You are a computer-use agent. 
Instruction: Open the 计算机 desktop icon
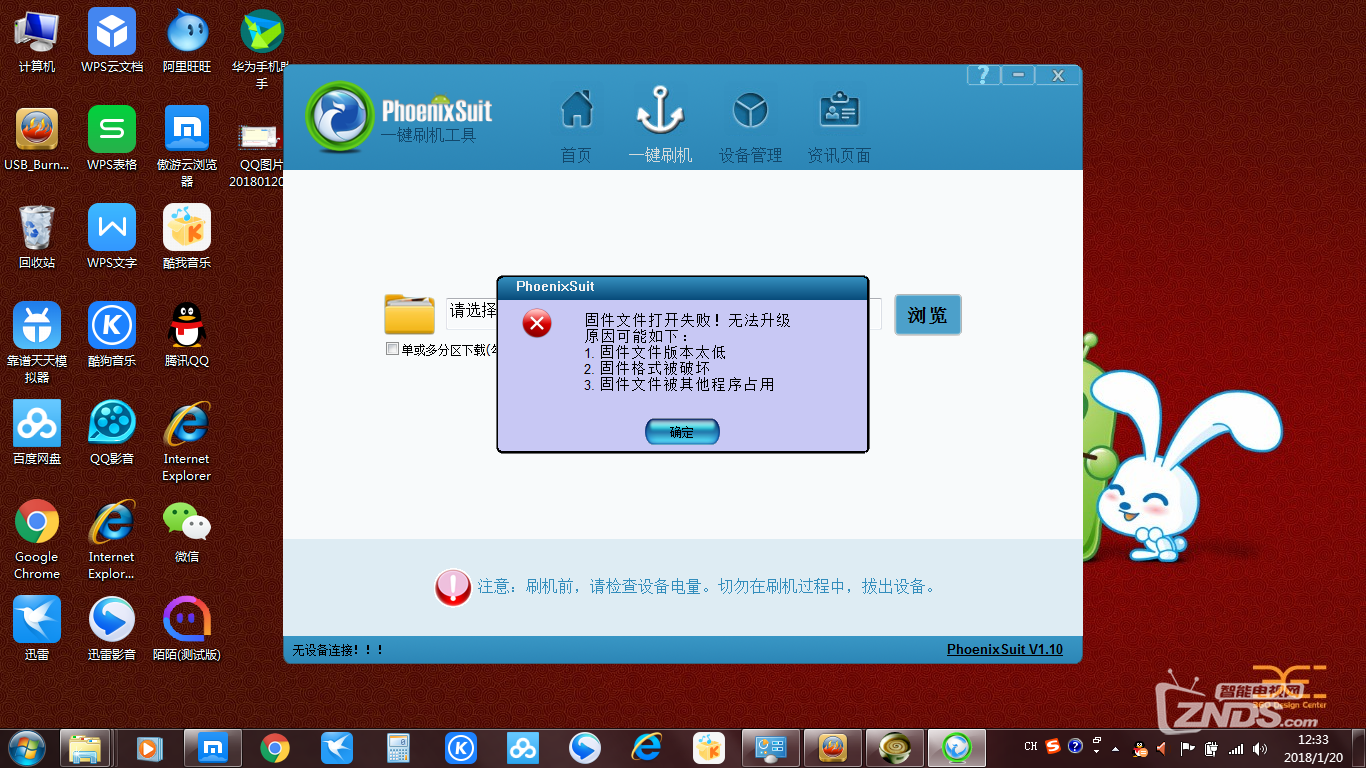coord(37,41)
